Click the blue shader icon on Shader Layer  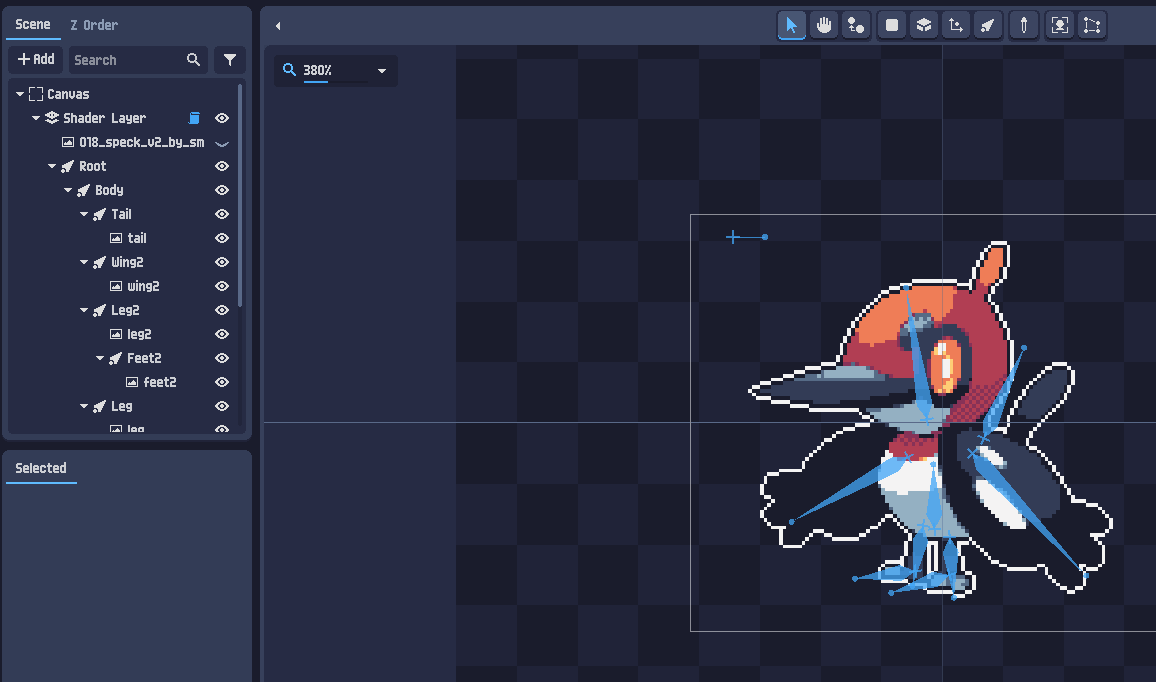tap(195, 118)
